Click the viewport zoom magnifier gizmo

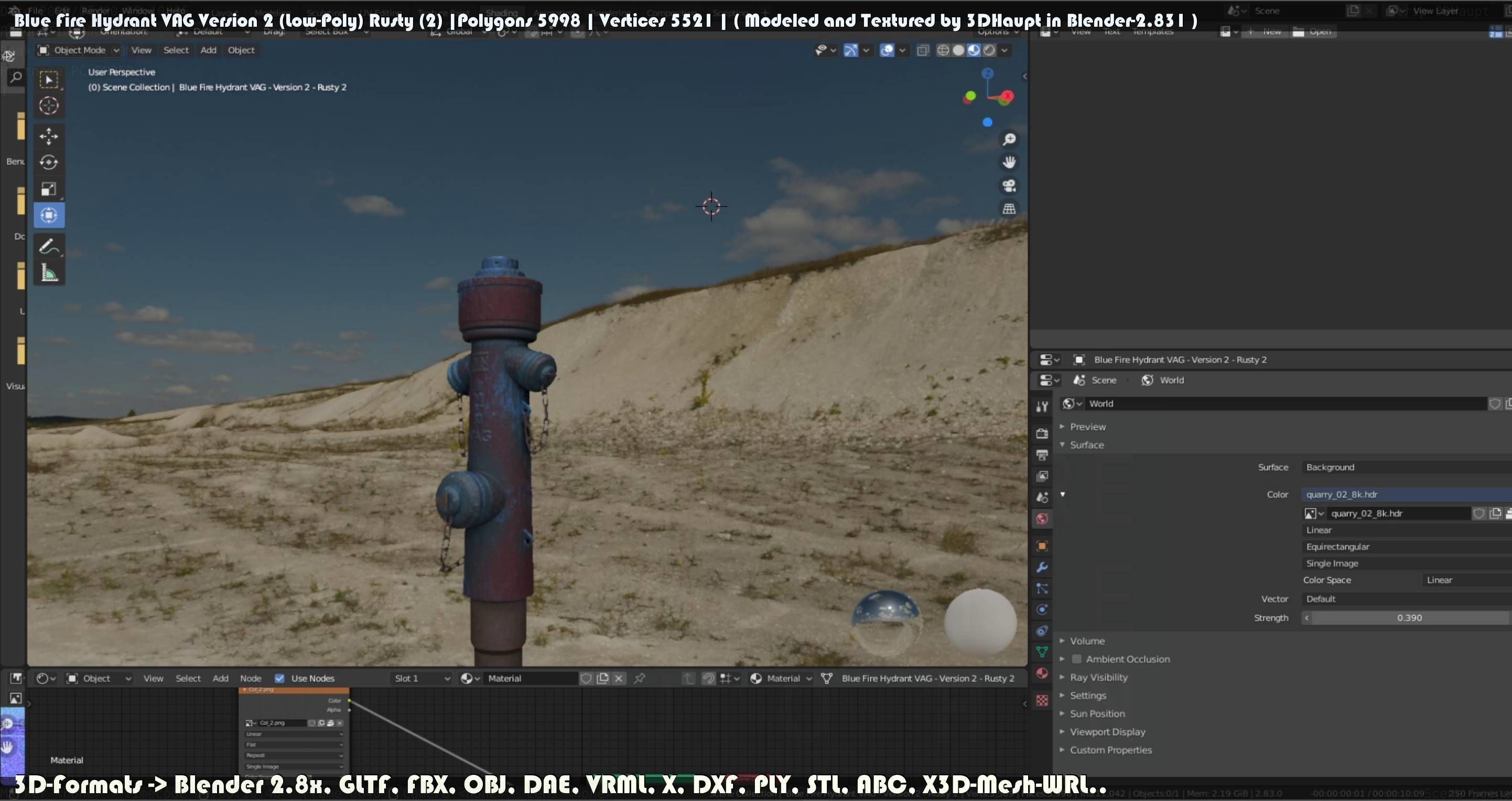coord(1009,139)
